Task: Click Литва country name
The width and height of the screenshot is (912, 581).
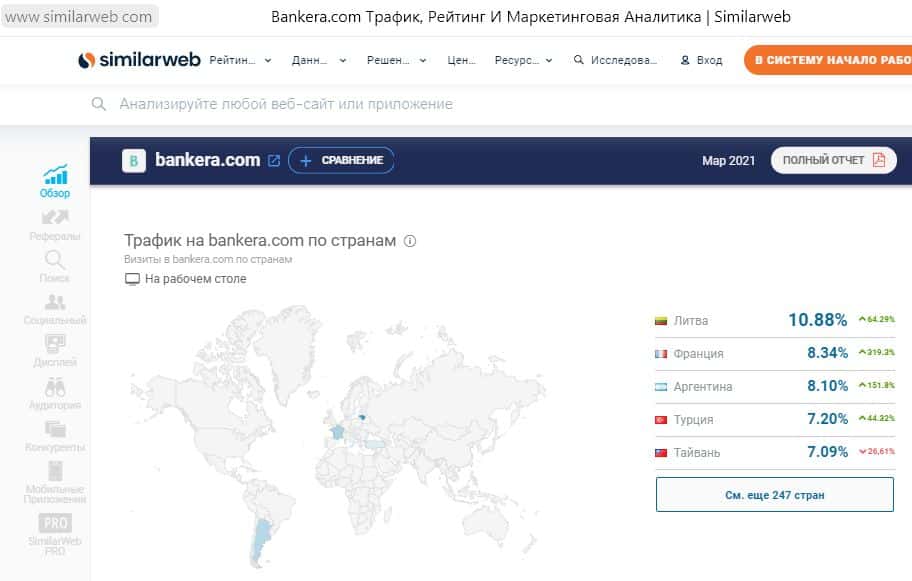Action: (x=691, y=320)
